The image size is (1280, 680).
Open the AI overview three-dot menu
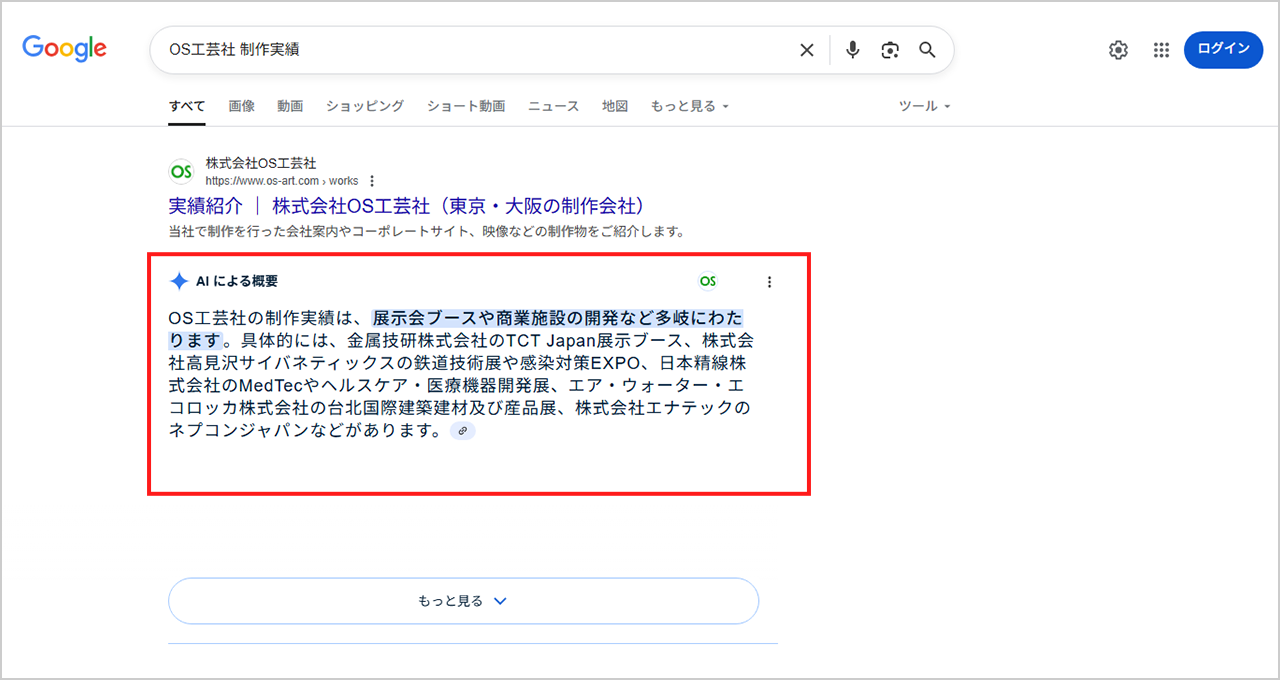[769, 282]
